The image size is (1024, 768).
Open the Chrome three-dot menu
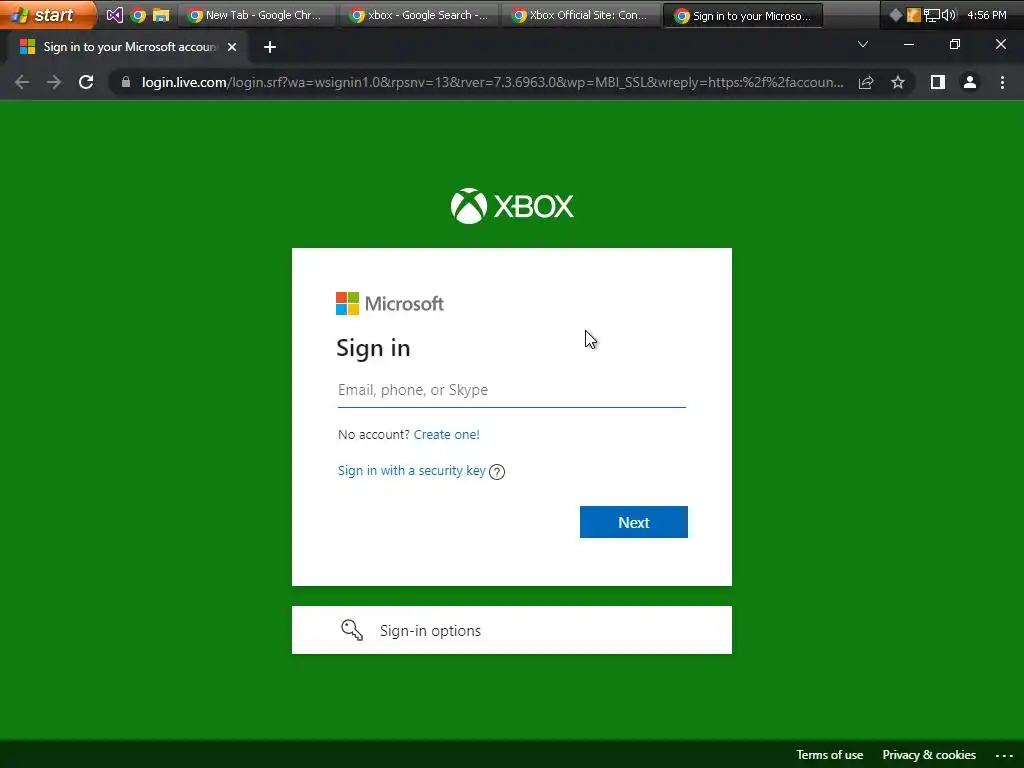[1002, 82]
